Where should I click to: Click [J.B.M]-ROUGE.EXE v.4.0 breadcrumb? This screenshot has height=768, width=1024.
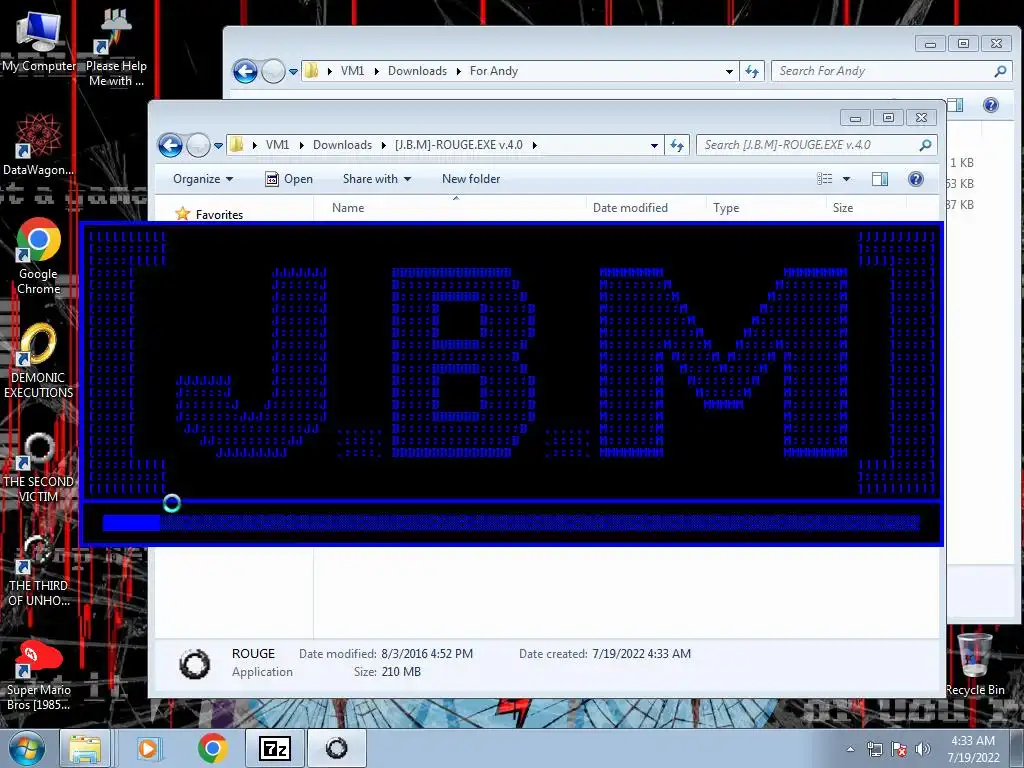point(458,145)
